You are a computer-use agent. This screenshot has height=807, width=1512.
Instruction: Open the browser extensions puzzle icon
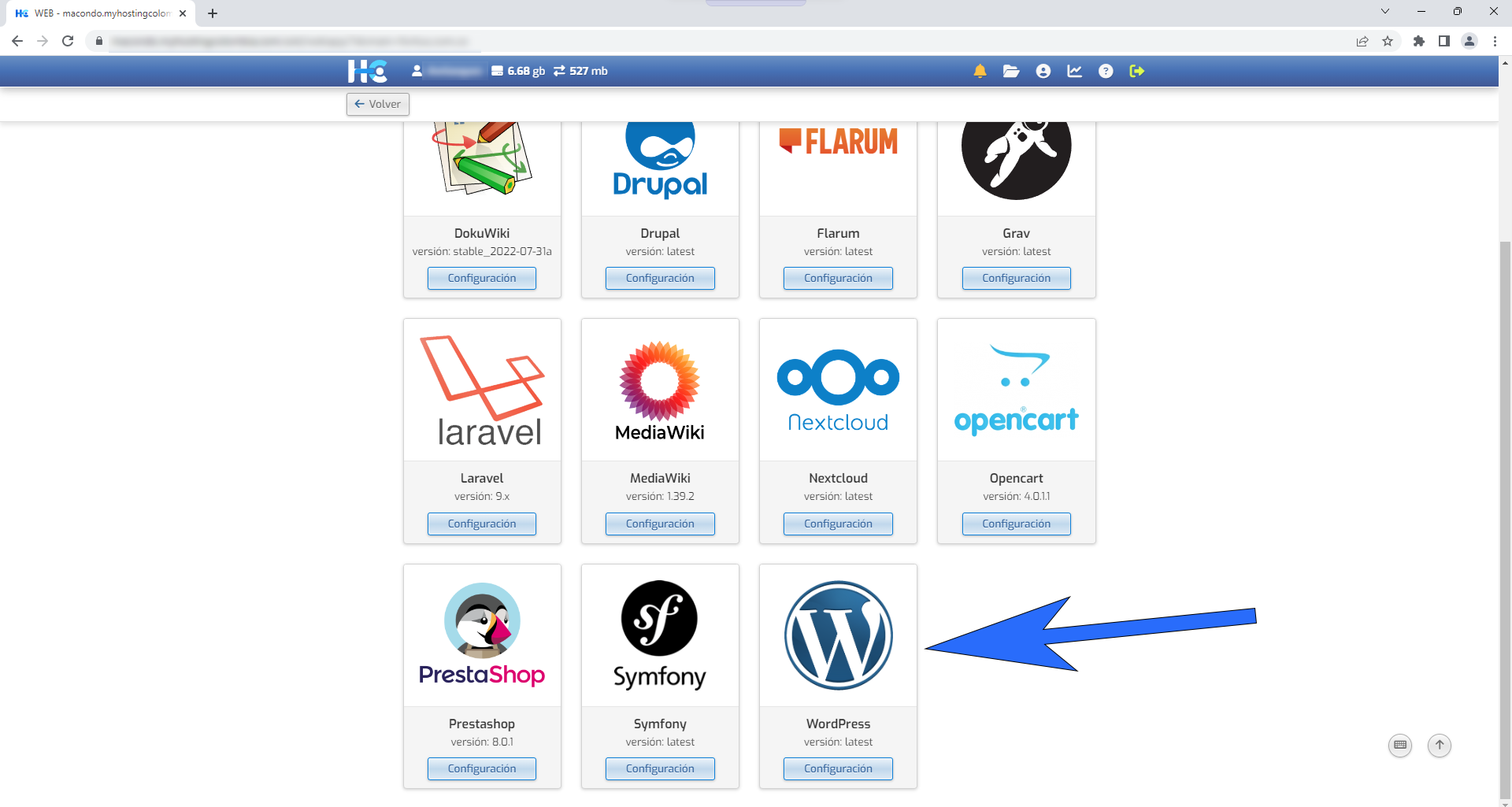point(1419,41)
